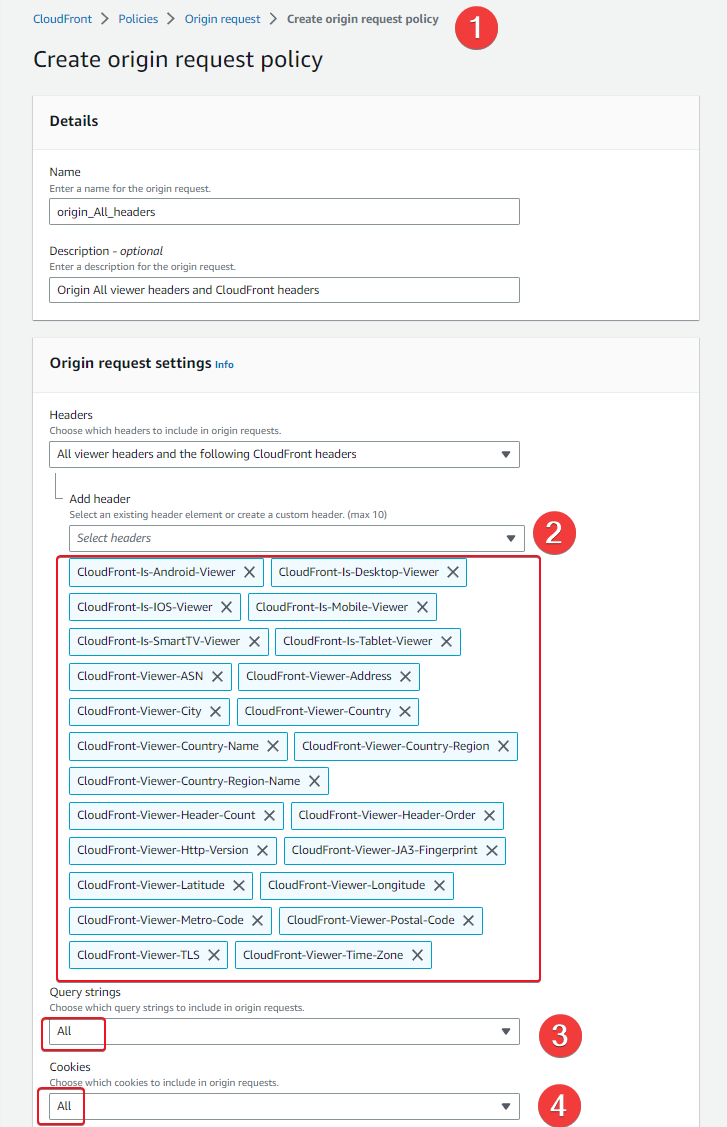Remove CloudFront-Viewer-Header-Count header tag
727x1127 pixels.
tap(270, 816)
